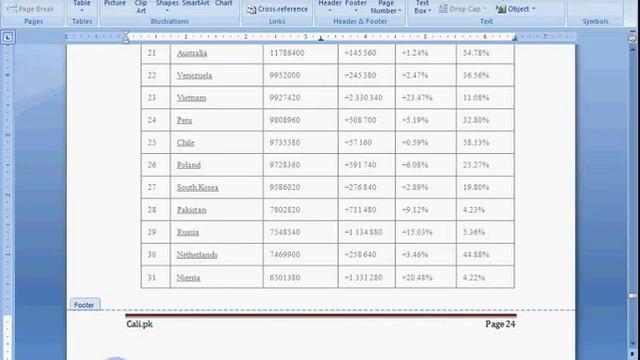Click the first line indent marker on ruler
The width and height of the screenshot is (640, 360).
(126, 34)
